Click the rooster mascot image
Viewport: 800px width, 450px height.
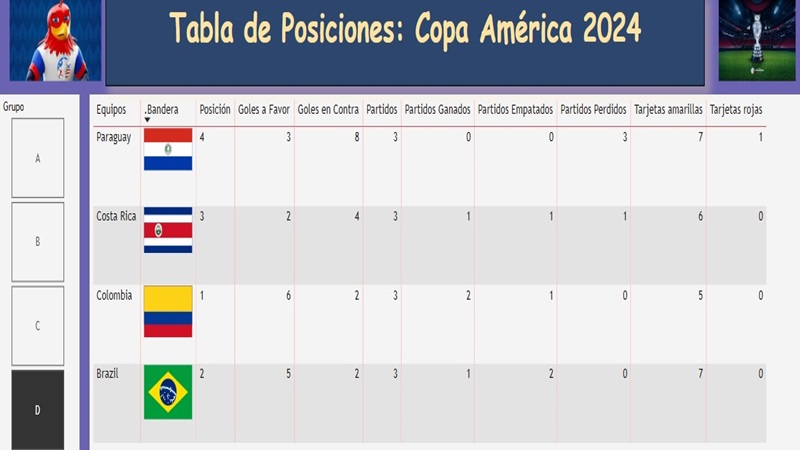[x=55, y=41]
